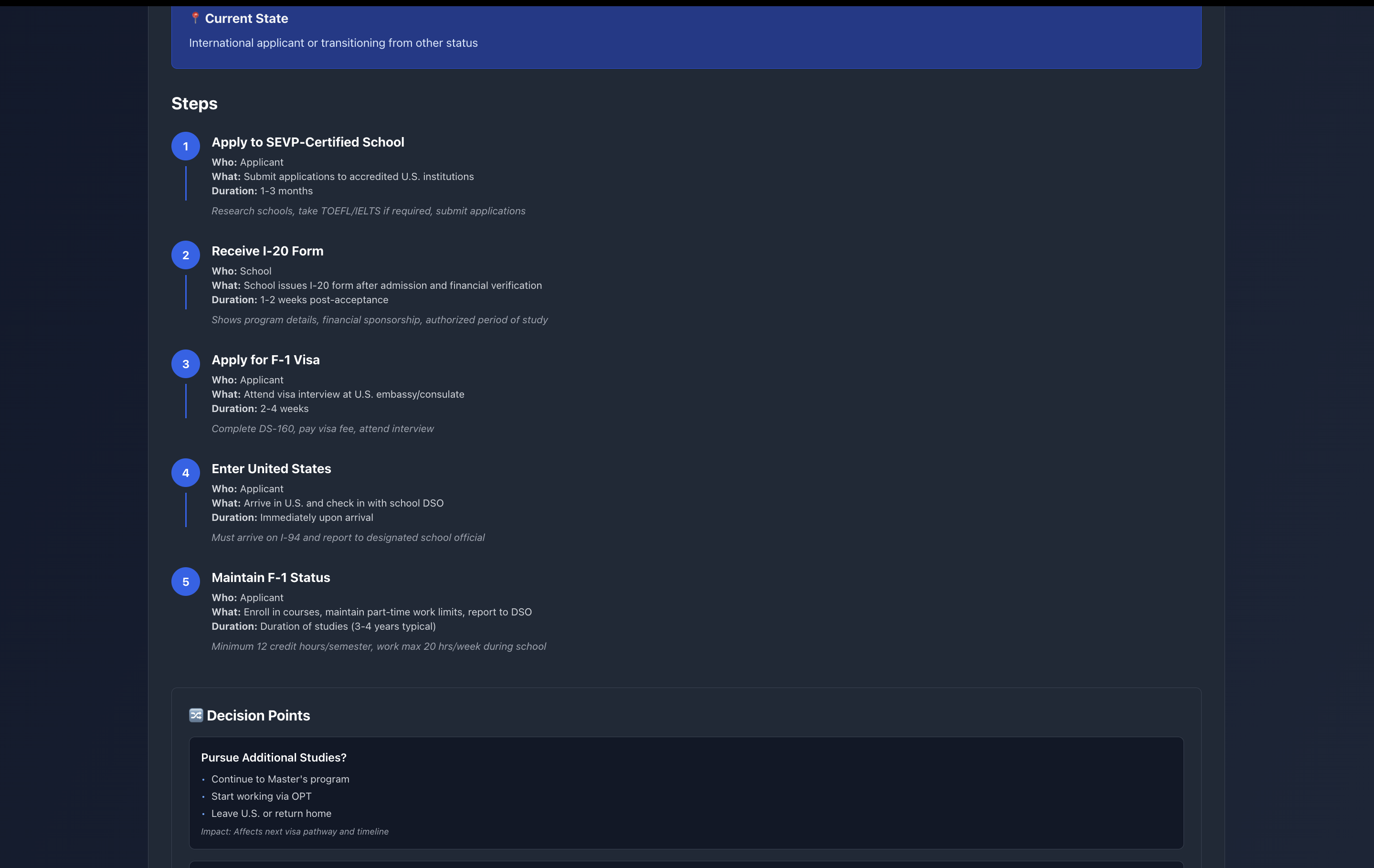Click the pin icon beside Current State
Image resolution: width=1374 pixels, height=868 pixels.
[x=195, y=18]
